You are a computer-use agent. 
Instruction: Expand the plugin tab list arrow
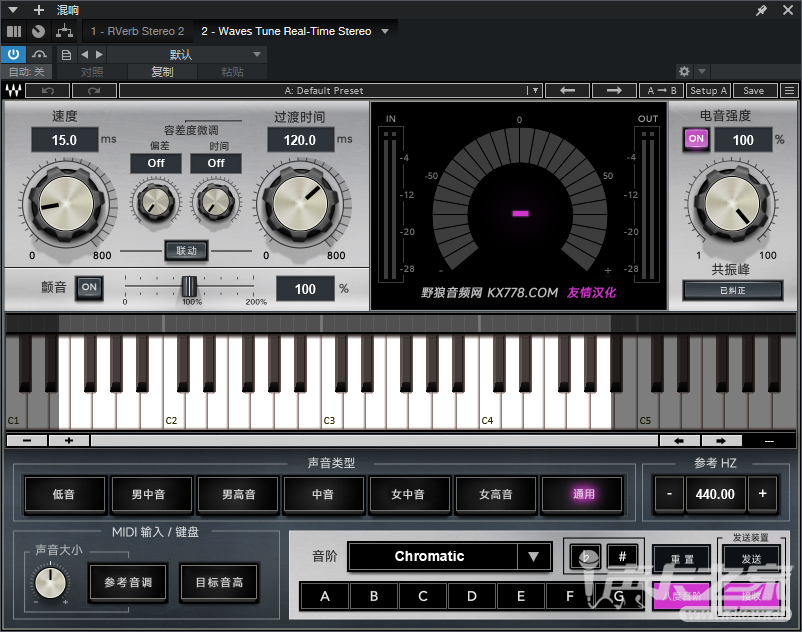pos(385,31)
